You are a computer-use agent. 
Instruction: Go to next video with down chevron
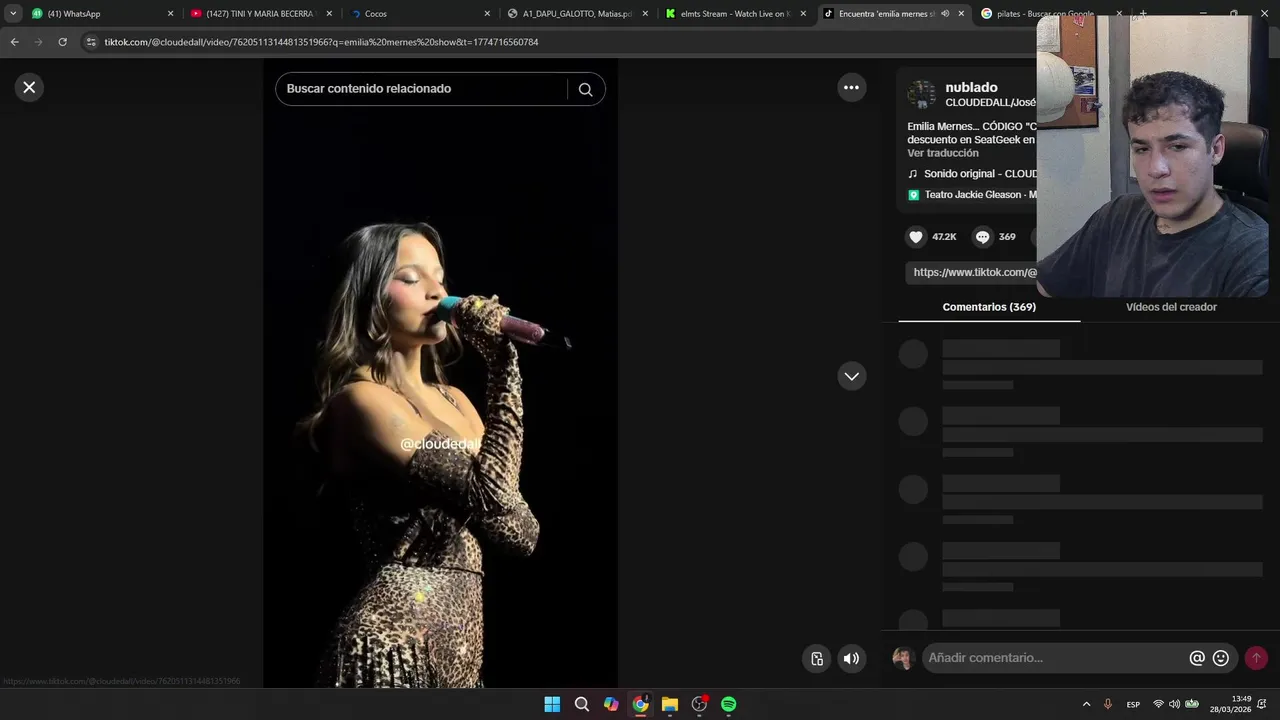851,376
